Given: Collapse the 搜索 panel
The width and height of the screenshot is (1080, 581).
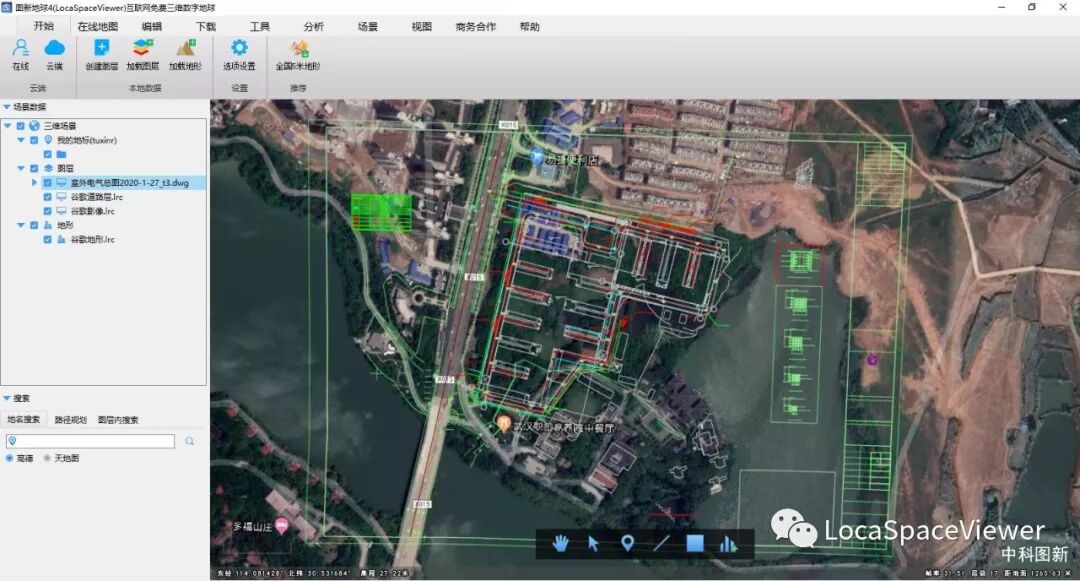Looking at the screenshot, I should tap(7, 398).
